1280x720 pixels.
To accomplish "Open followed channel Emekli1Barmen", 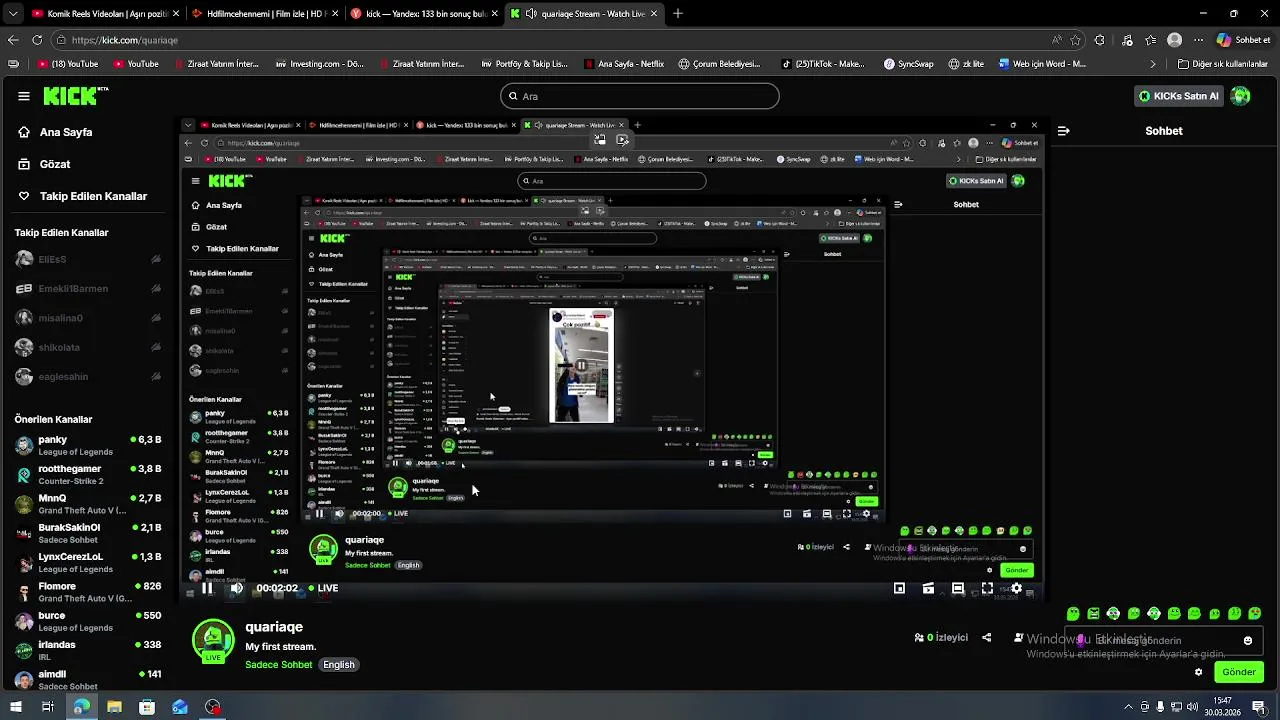I will 88,289.
